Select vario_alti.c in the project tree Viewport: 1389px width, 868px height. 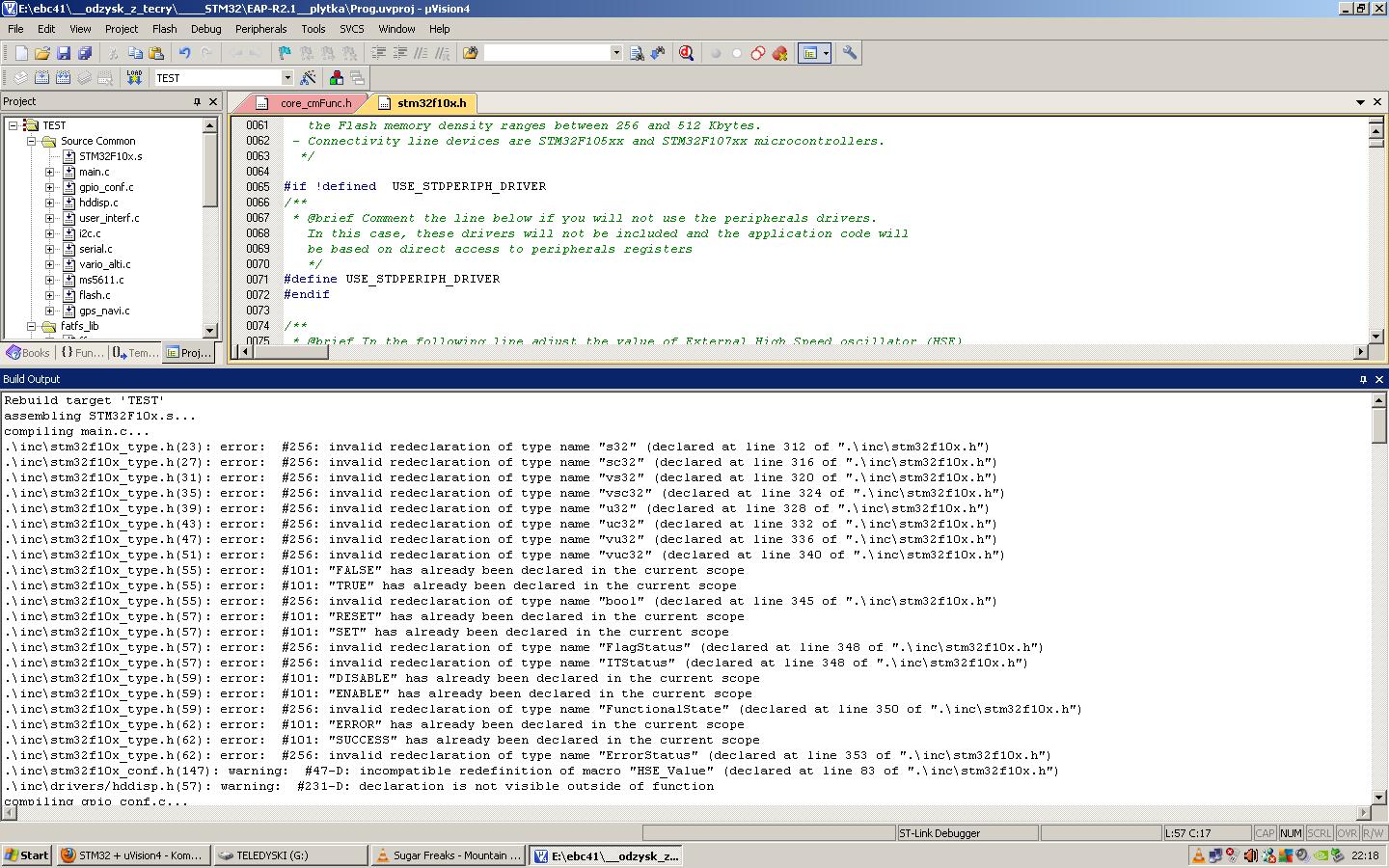104,264
